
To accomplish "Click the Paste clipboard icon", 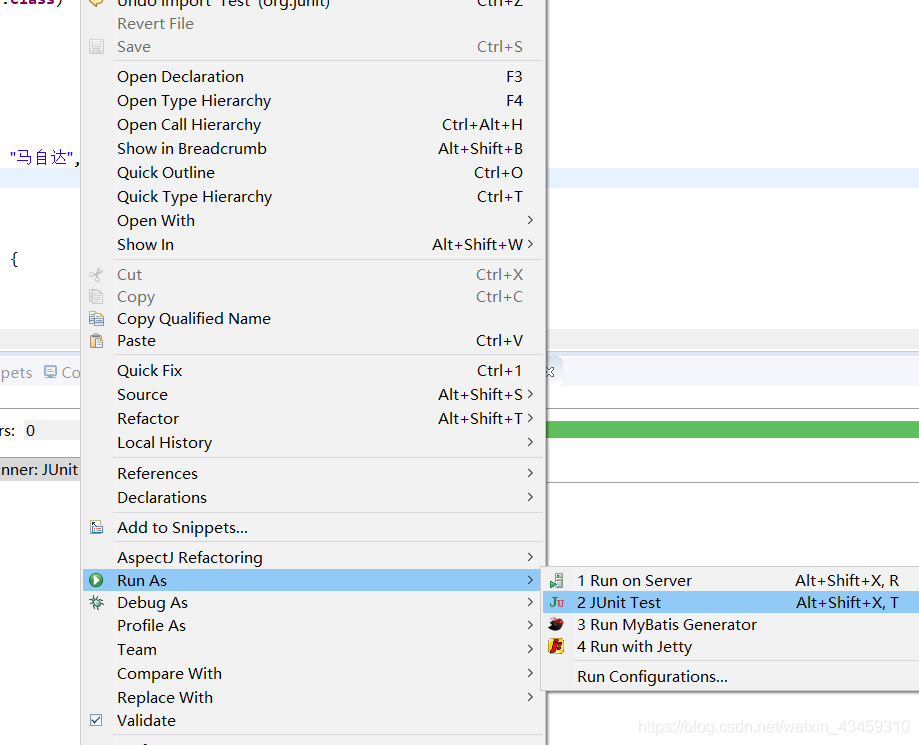I will (96, 341).
